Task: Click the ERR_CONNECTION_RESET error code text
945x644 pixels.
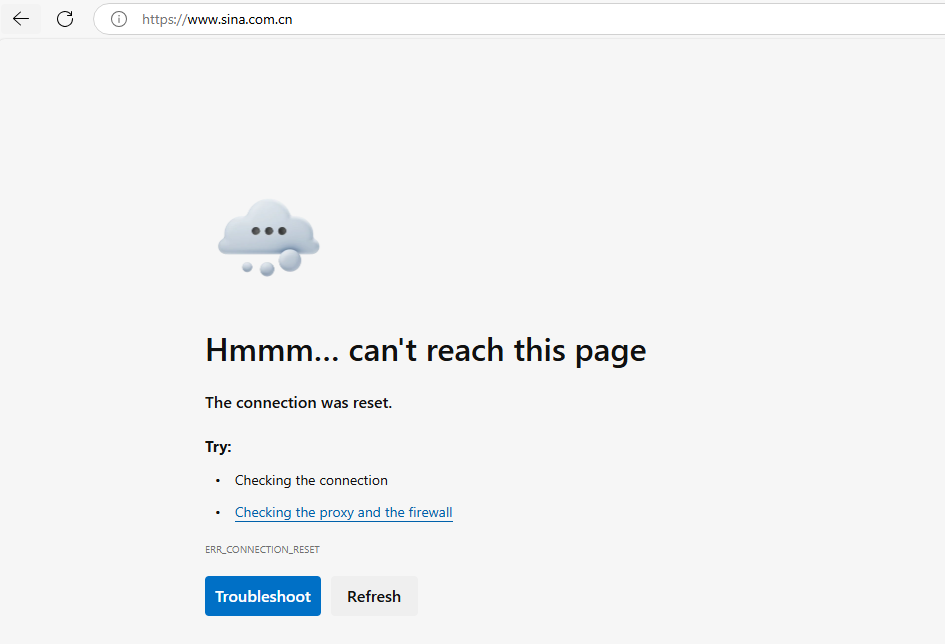Action: point(261,549)
